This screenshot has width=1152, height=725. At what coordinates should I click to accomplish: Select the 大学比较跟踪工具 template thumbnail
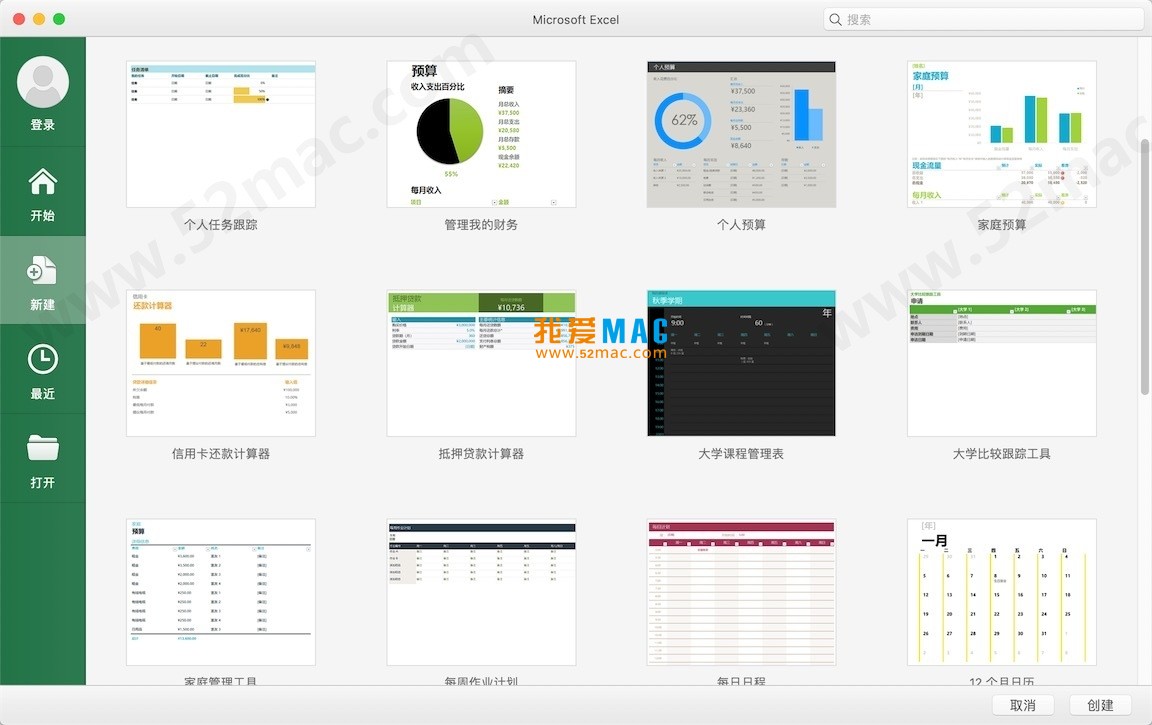pyautogui.click(x=1002, y=363)
